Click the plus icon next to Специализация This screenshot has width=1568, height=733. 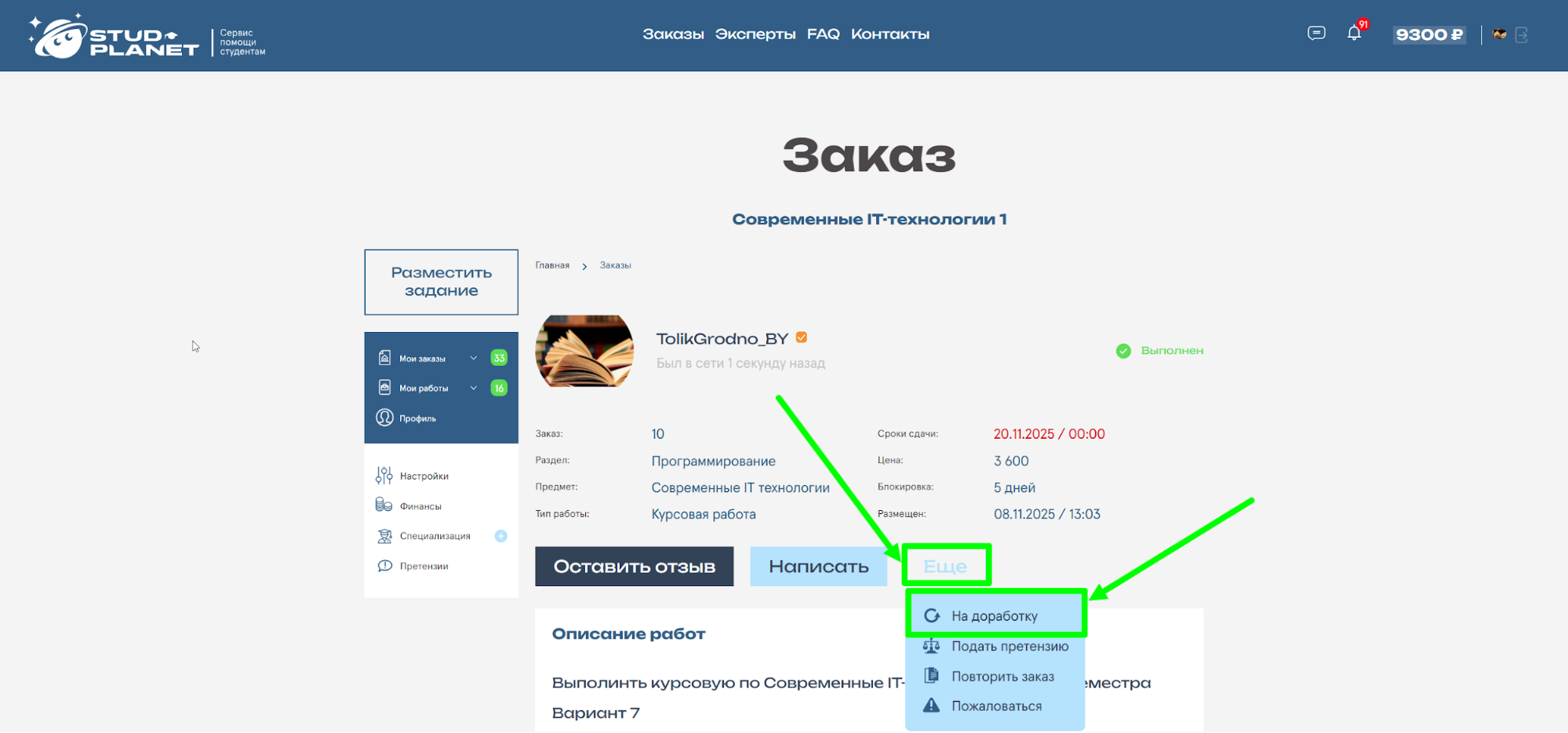pyautogui.click(x=500, y=536)
